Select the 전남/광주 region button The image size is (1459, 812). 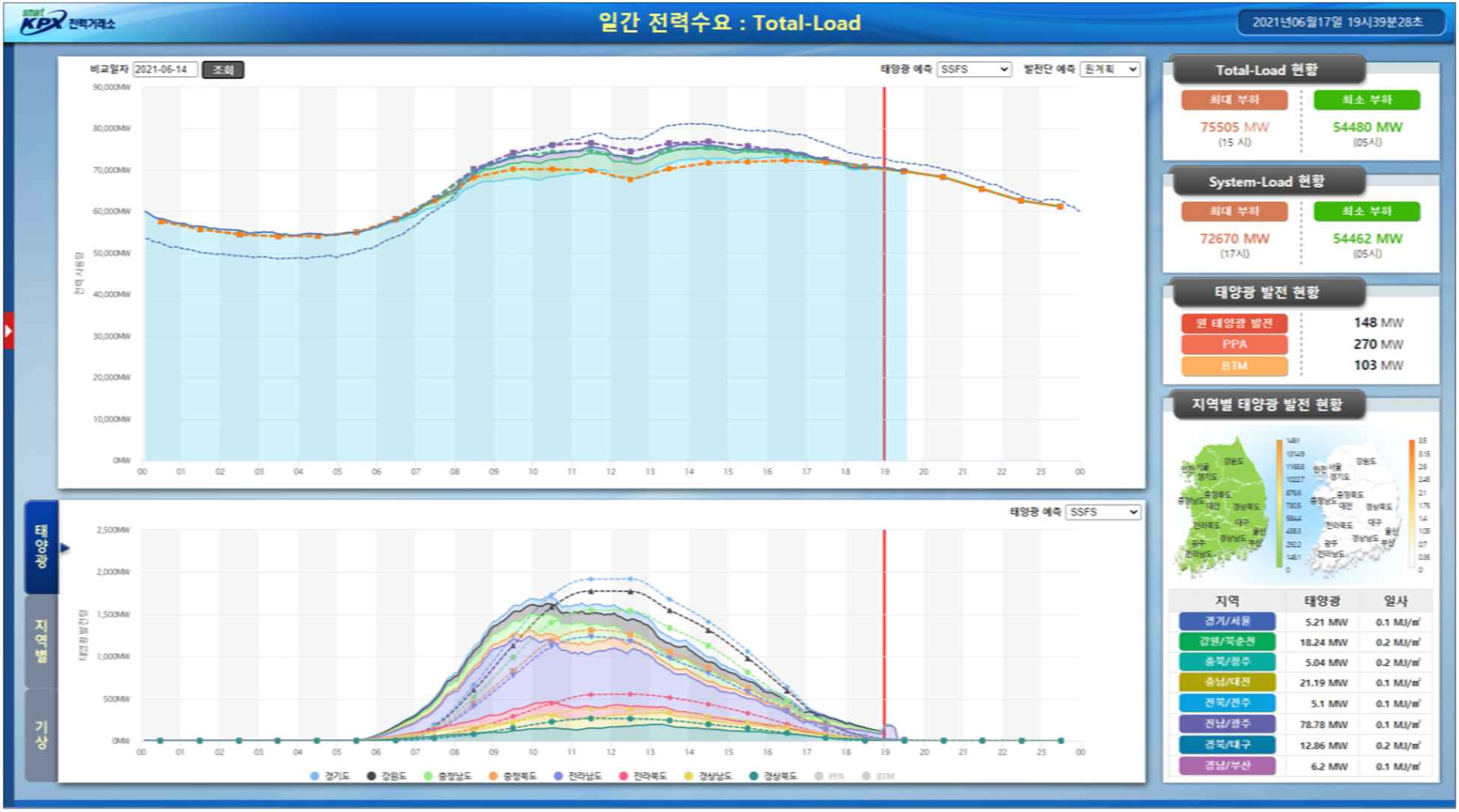coord(1227,724)
